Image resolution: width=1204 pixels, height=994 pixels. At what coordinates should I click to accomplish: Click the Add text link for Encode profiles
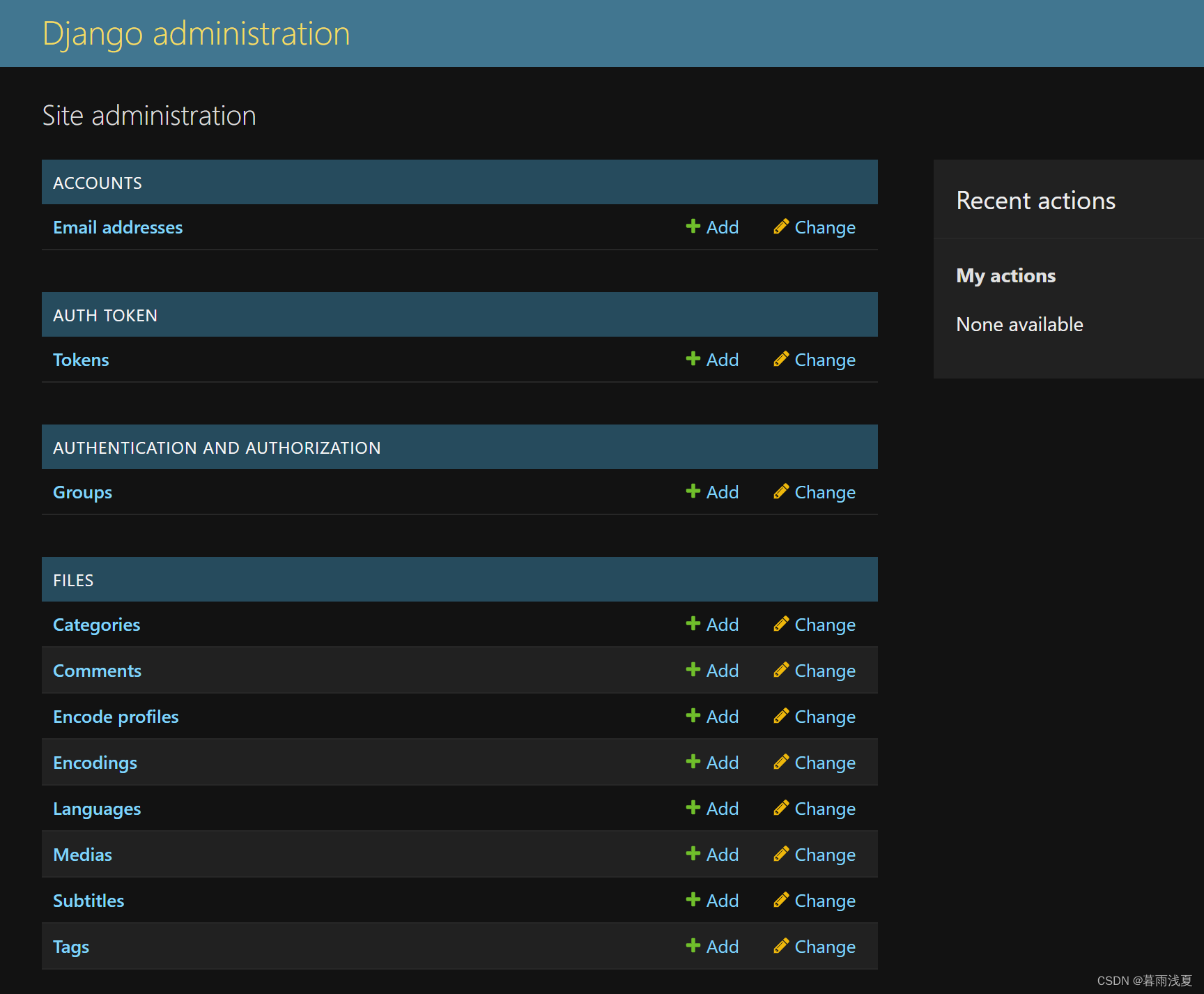tap(723, 717)
